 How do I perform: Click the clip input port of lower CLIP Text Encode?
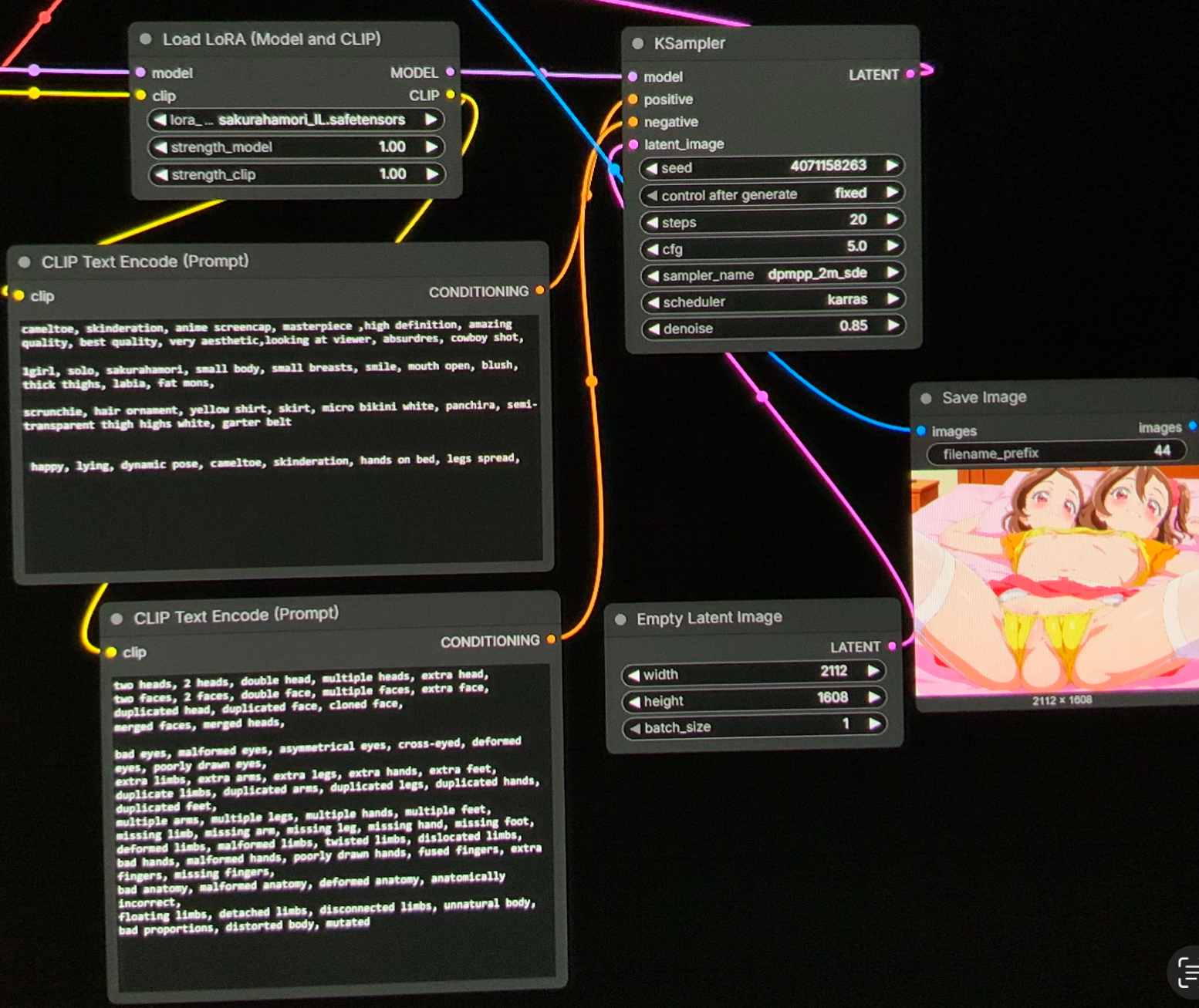coord(111,652)
